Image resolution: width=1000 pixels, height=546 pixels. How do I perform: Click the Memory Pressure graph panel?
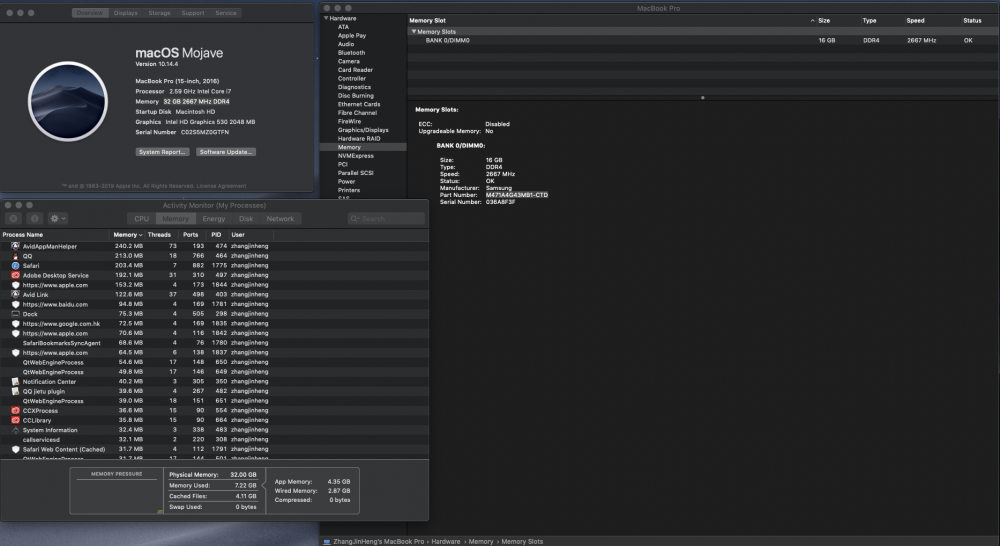click(x=117, y=491)
